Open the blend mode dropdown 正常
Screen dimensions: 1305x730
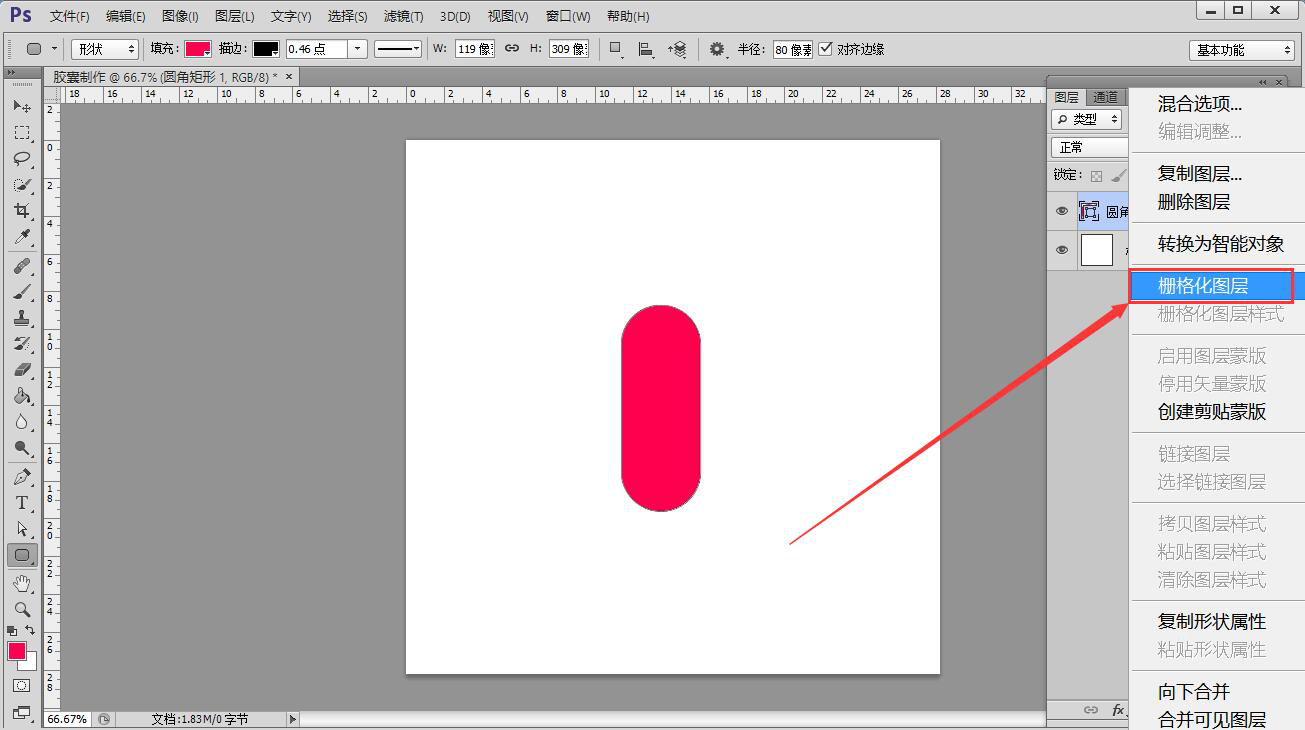(1088, 147)
